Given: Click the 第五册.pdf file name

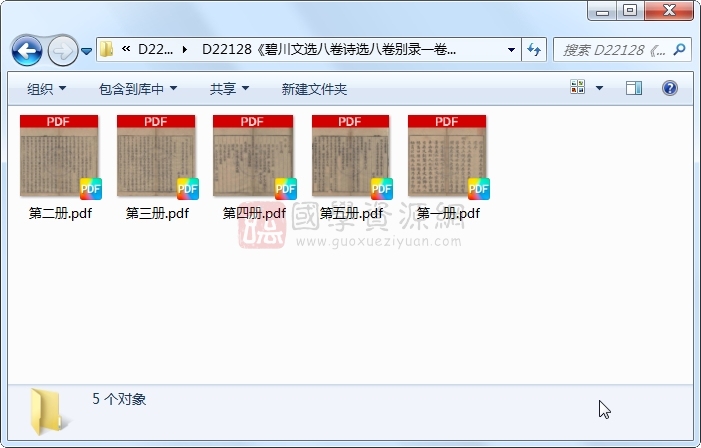Looking at the screenshot, I should [x=351, y=213].
